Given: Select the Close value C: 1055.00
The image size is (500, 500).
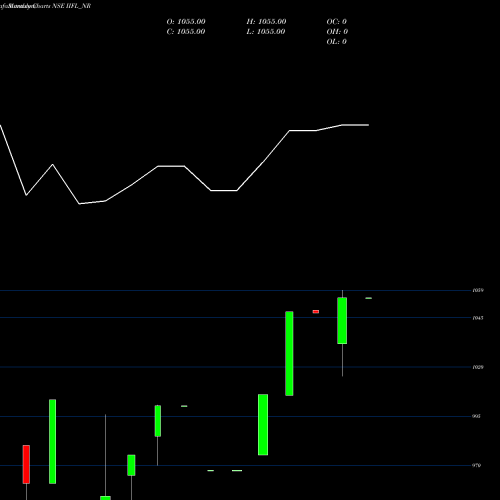Looking at the screenshot, I should tap(186, 32).
